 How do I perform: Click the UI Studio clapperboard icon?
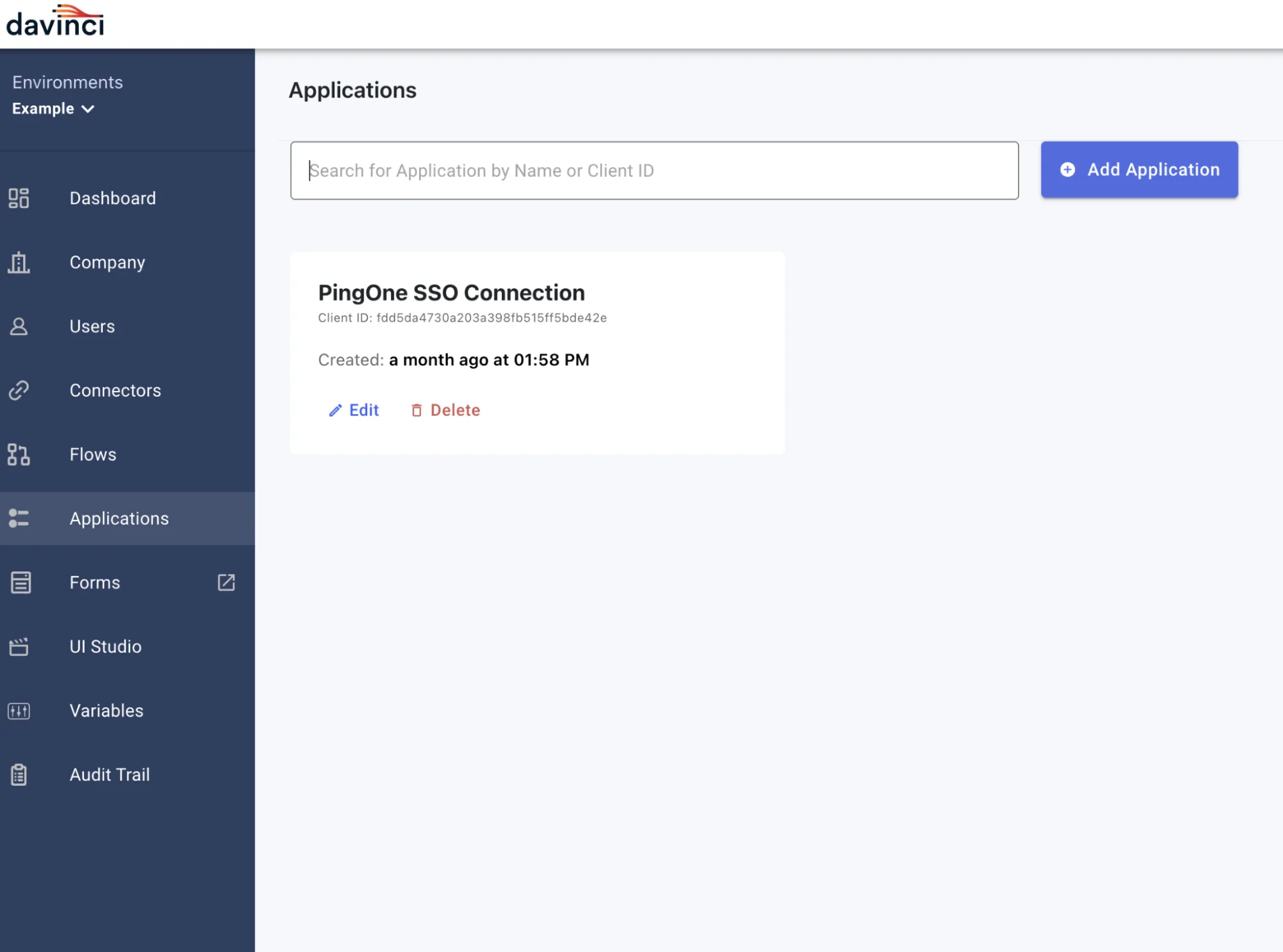(x=19, y=646)
